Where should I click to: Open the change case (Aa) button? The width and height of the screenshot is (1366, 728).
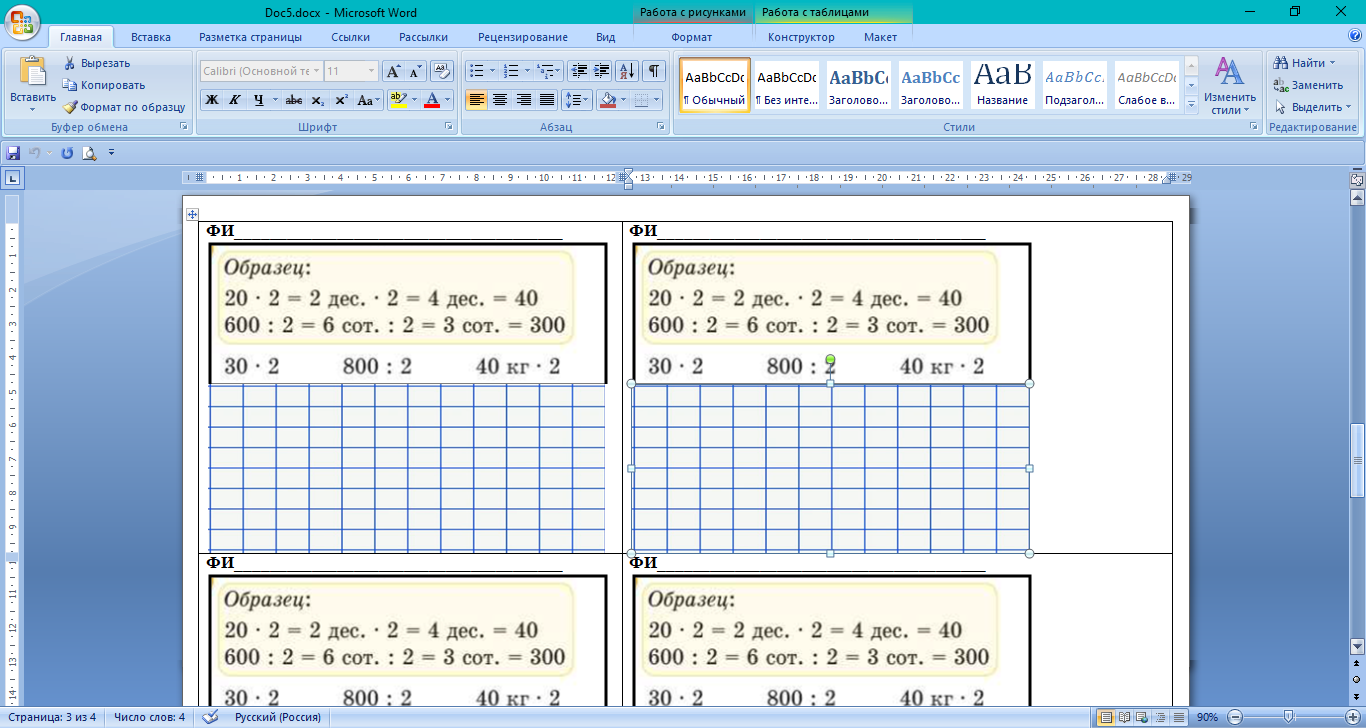pyautogui.click(x=368, y=100)
